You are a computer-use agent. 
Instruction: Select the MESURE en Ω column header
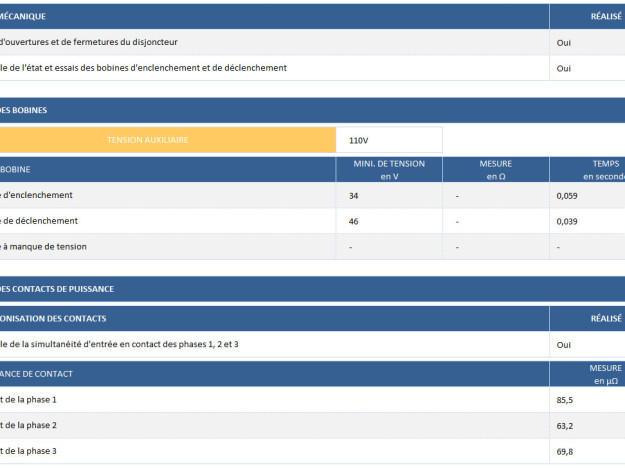point(495,169)
